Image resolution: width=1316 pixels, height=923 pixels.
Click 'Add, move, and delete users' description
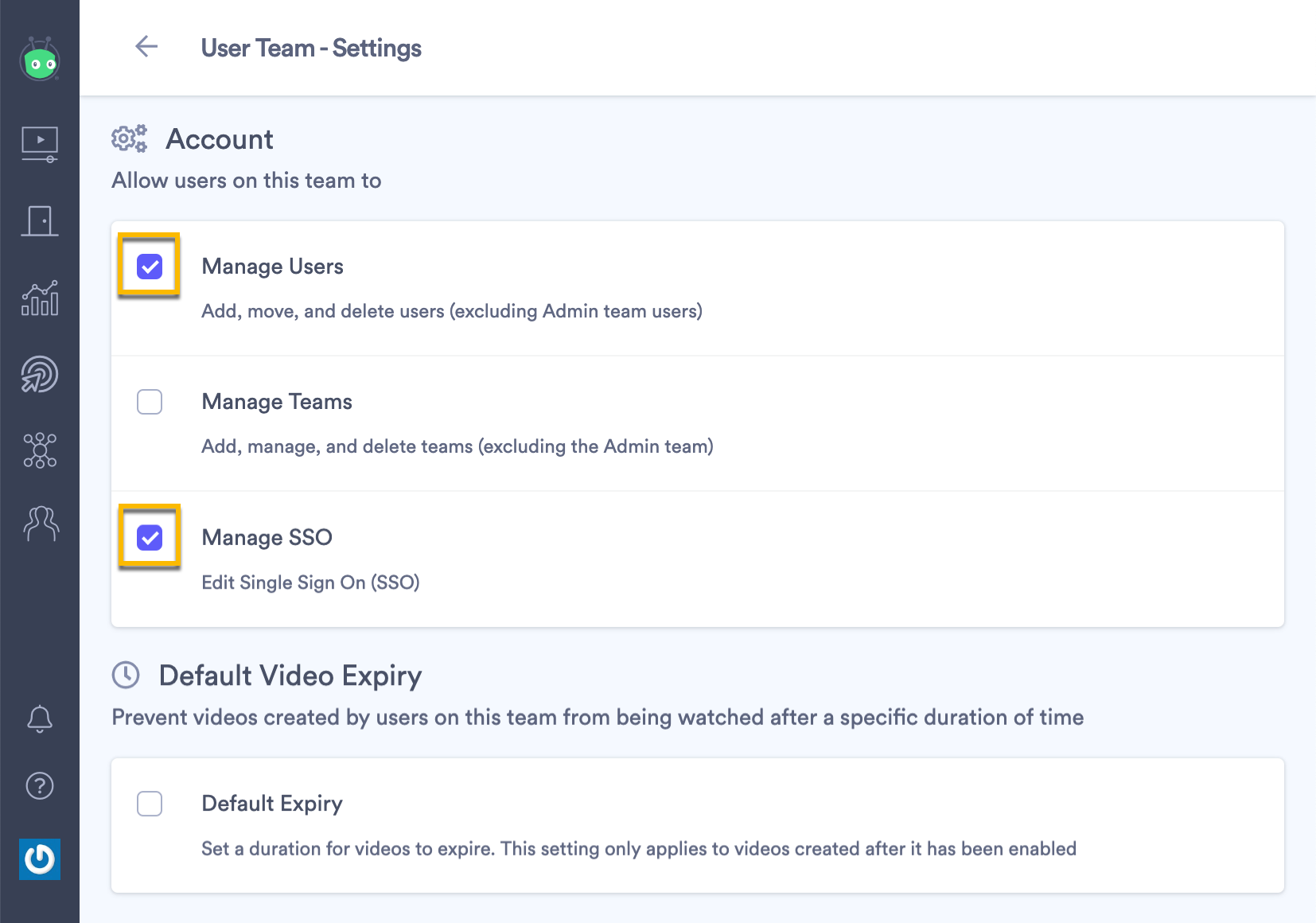pyautogui.click(x=452, y=311)
